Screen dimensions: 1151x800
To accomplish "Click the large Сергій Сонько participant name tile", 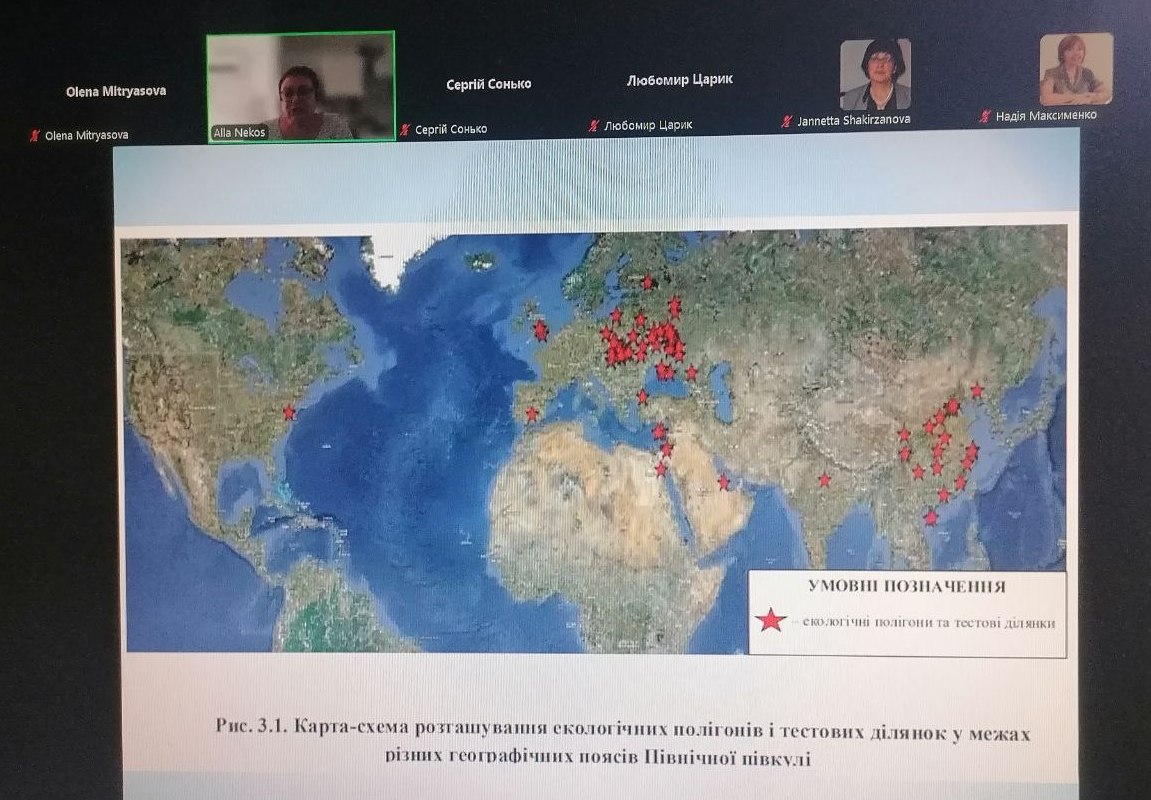I will (x=489, y=85).
